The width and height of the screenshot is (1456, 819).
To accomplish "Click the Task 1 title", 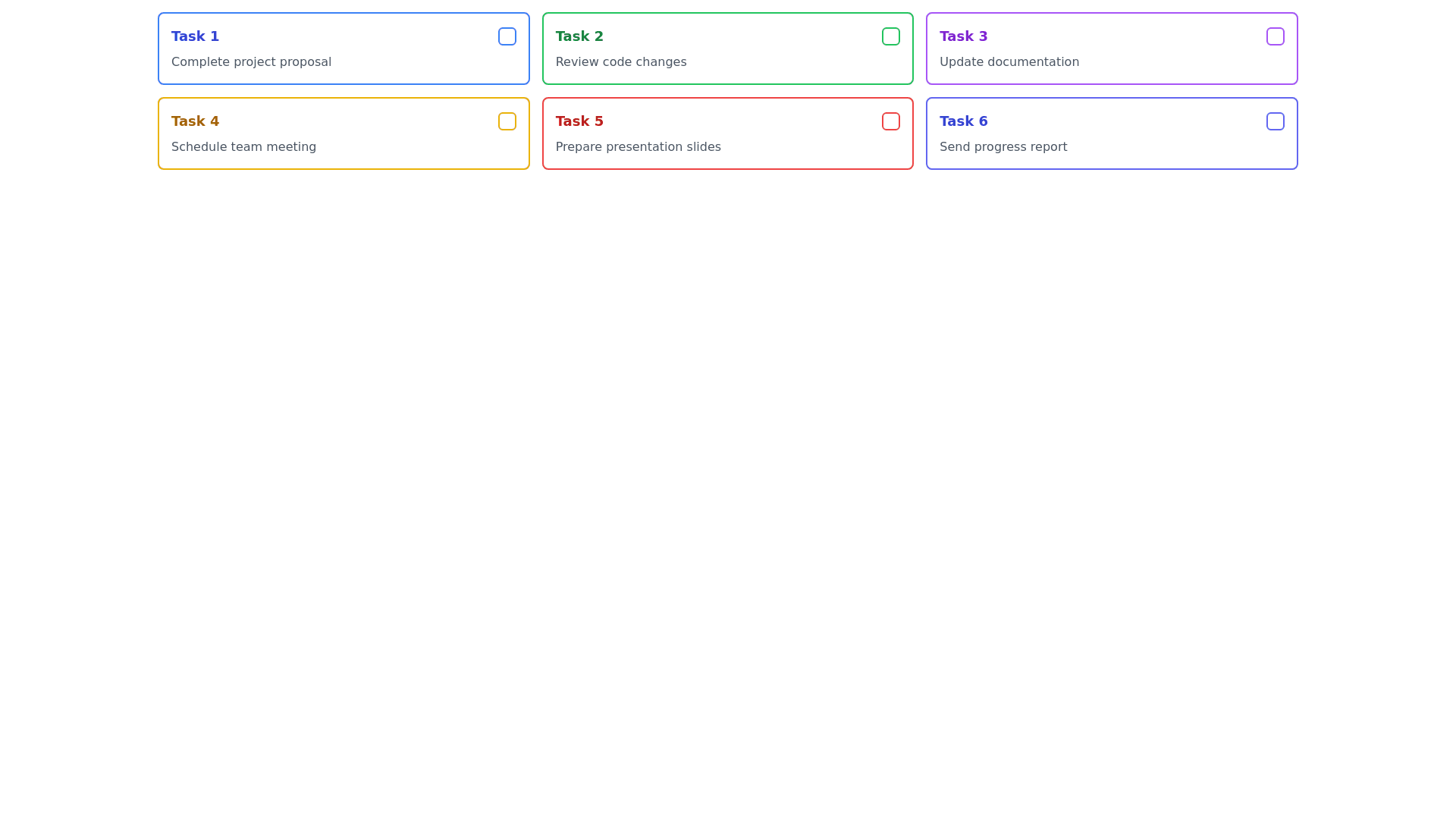I will pyautogui.click(x=195, y=36).
